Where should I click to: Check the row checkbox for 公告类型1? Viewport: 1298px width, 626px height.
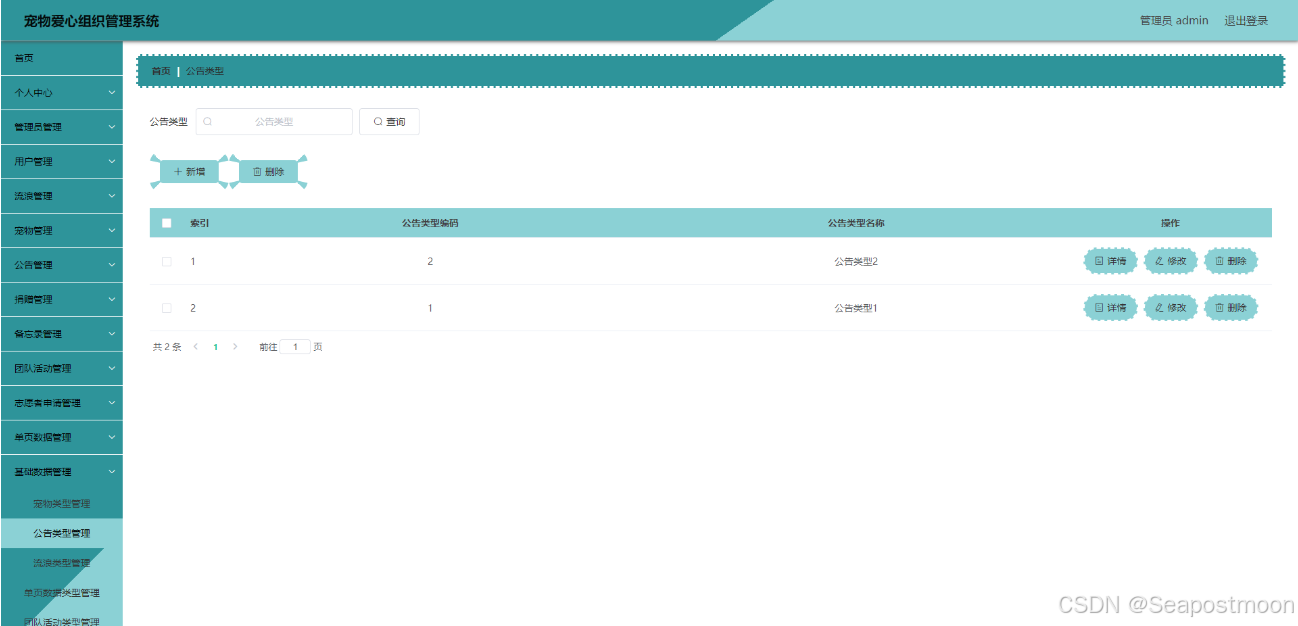[167, 307]
